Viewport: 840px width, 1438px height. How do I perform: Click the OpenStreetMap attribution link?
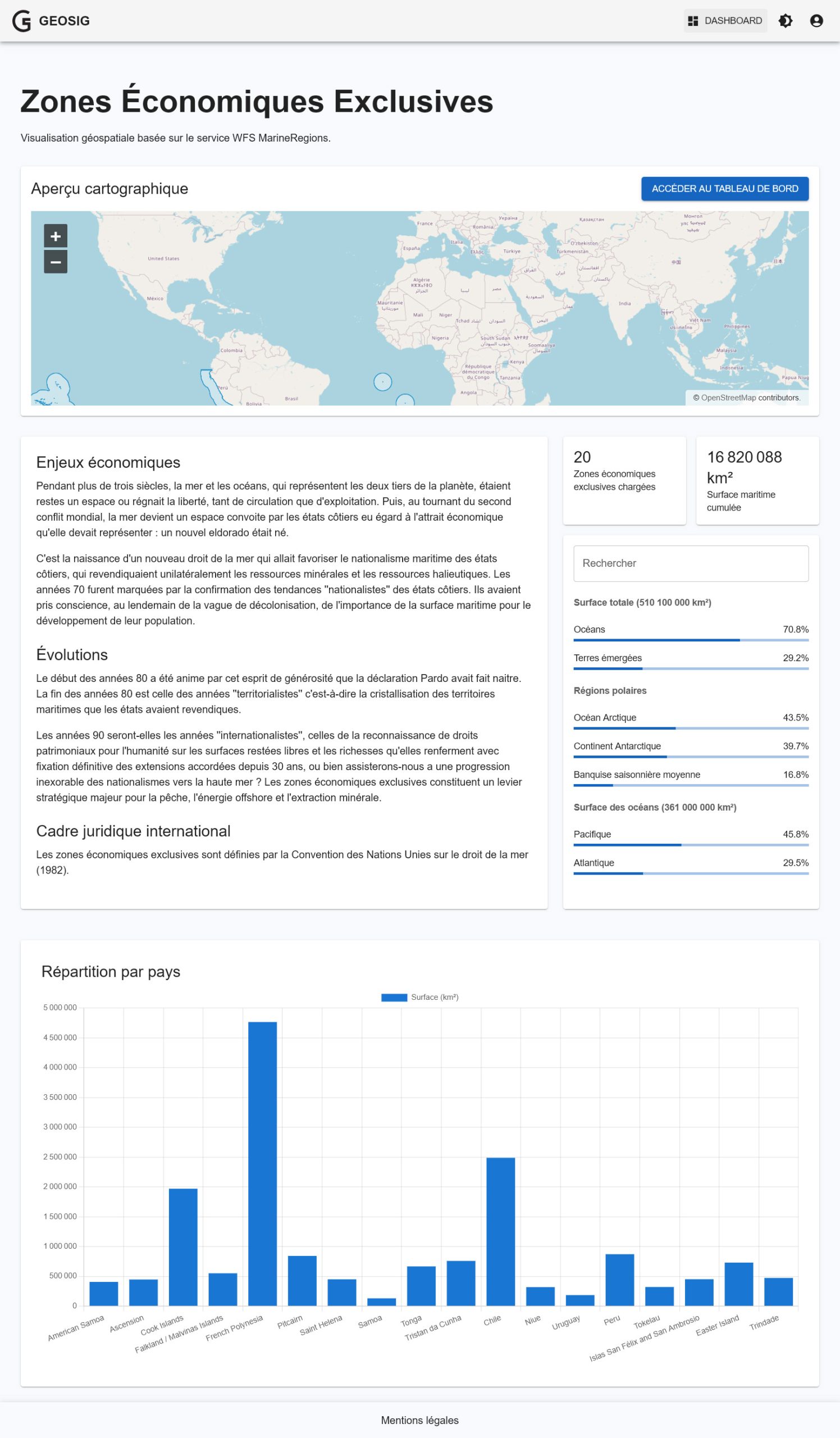click(728, 398)
